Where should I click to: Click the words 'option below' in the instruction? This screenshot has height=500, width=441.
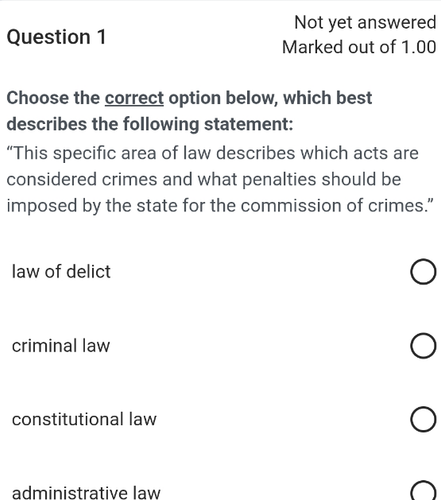coord(223,98)
